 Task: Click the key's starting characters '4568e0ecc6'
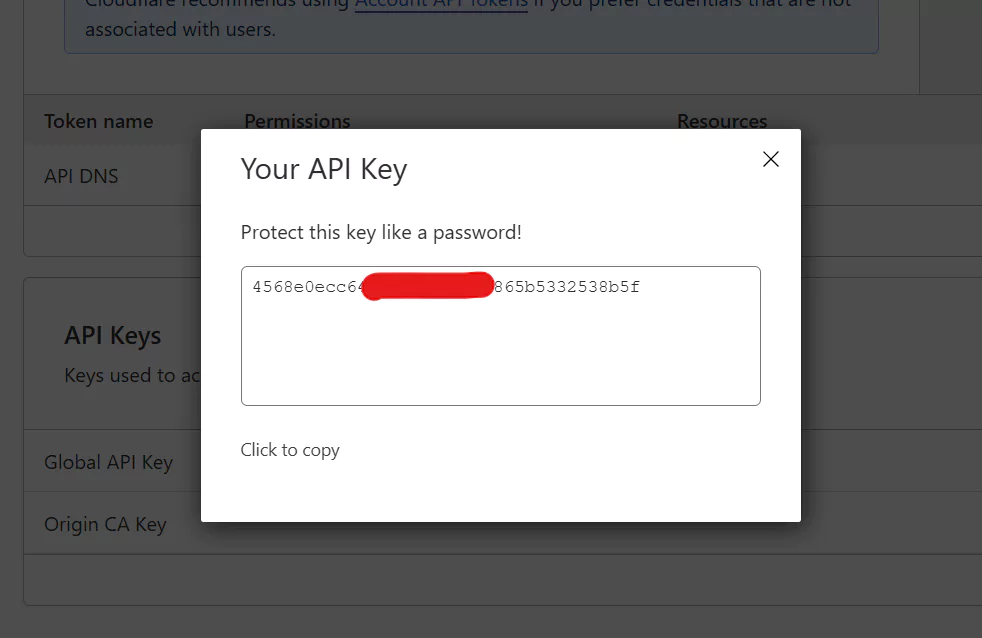click(305, 288)
